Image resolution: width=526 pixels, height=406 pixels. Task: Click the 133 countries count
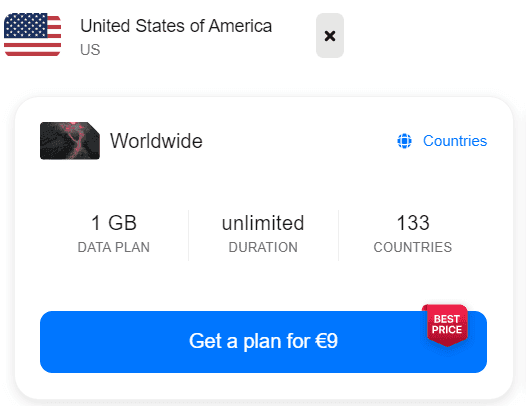click(x=413, y=223)
